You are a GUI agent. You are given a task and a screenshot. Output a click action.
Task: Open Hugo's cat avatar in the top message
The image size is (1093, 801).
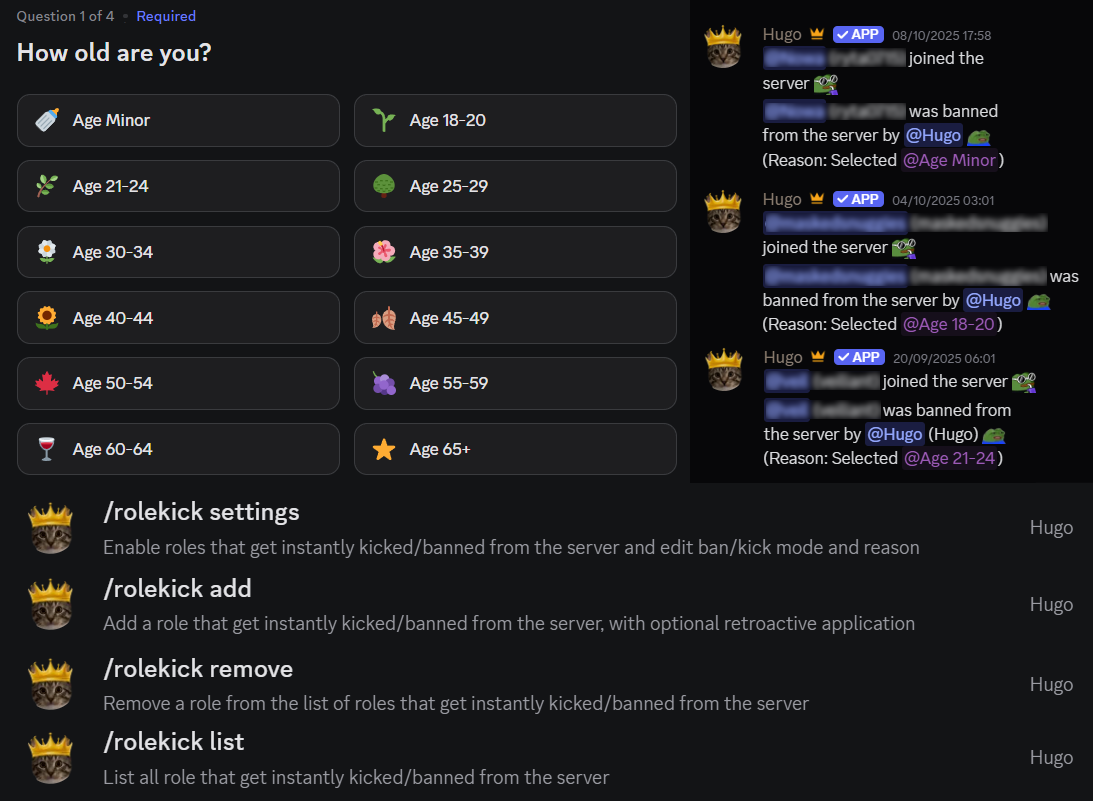[x=723, y=47]
